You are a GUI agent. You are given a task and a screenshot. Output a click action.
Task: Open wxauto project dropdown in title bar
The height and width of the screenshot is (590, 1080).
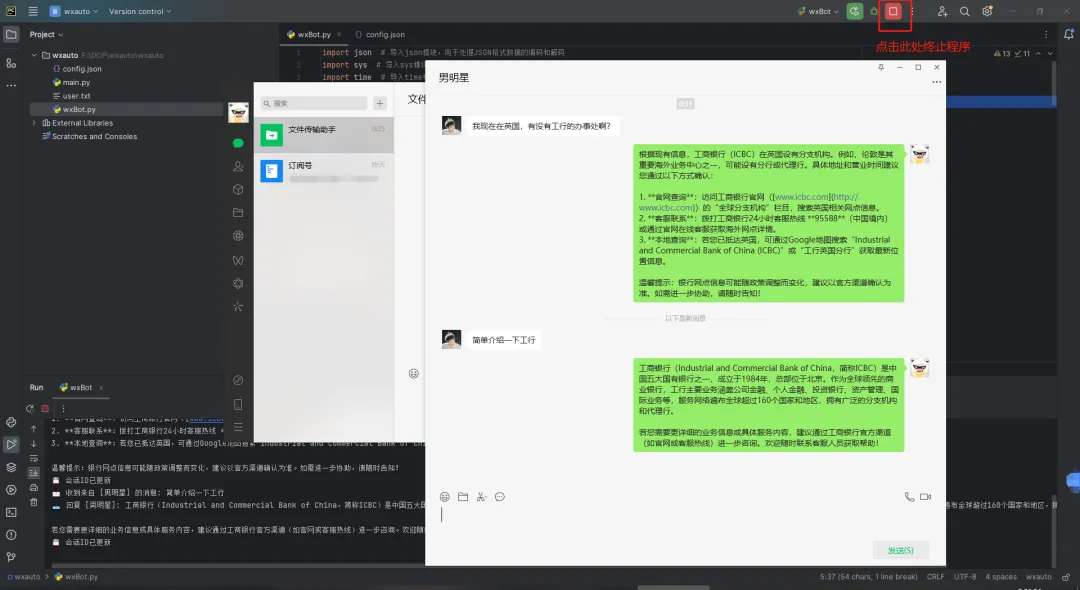point(74,11)
